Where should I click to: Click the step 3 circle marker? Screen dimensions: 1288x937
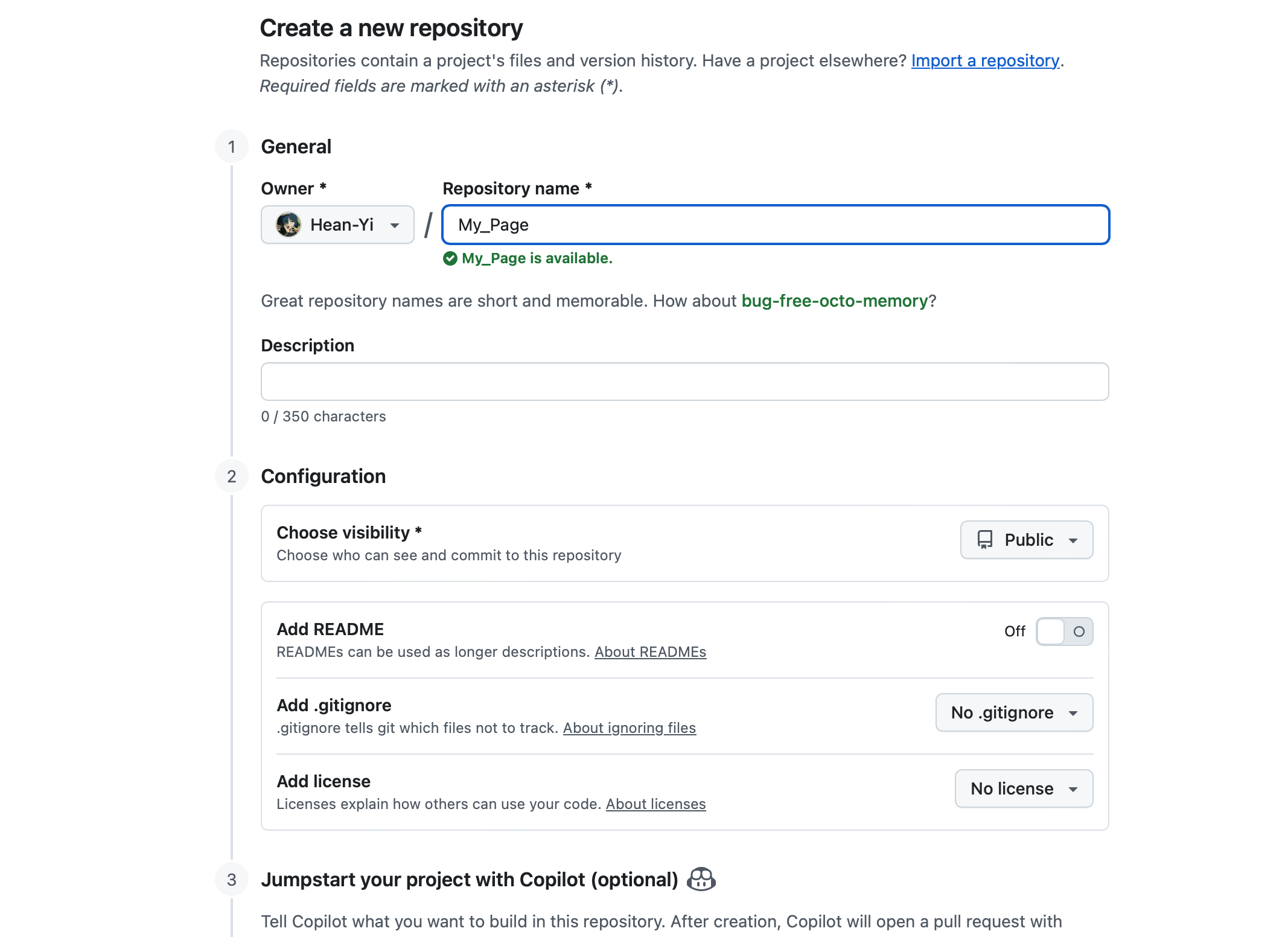point(232,880)
